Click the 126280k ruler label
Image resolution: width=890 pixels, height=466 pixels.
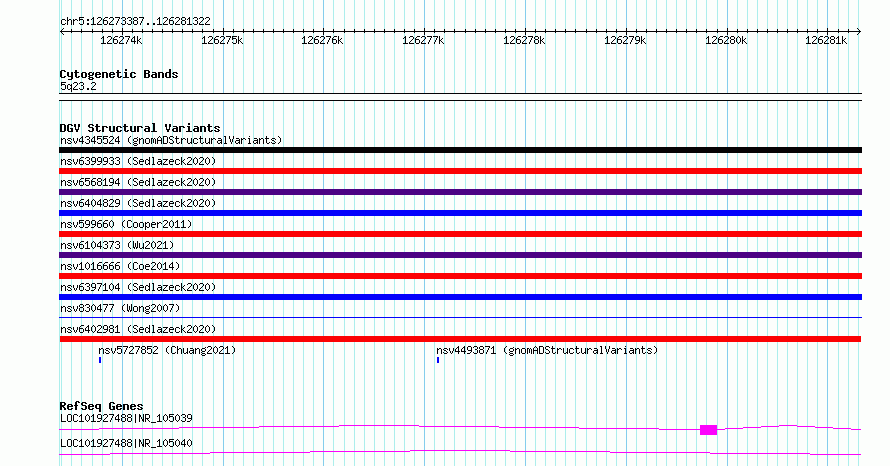coord(726,40)
